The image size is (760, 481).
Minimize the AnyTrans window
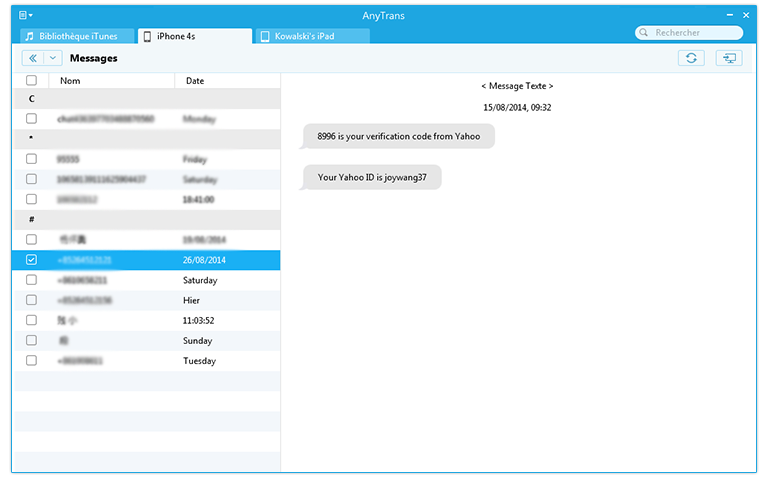(729, 16)
